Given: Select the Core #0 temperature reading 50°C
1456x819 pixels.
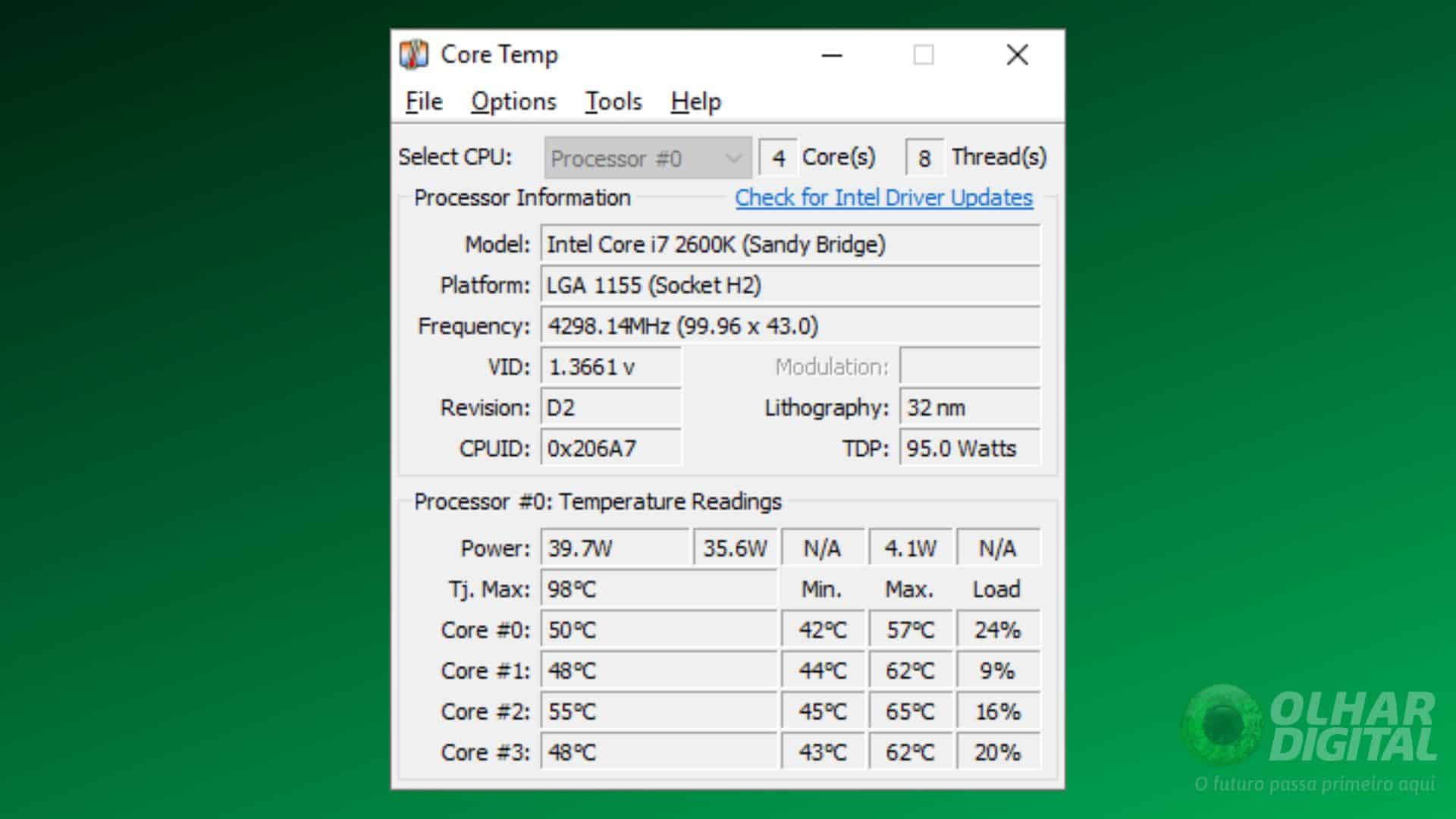Looking at the screenshot, I should 657,629.
